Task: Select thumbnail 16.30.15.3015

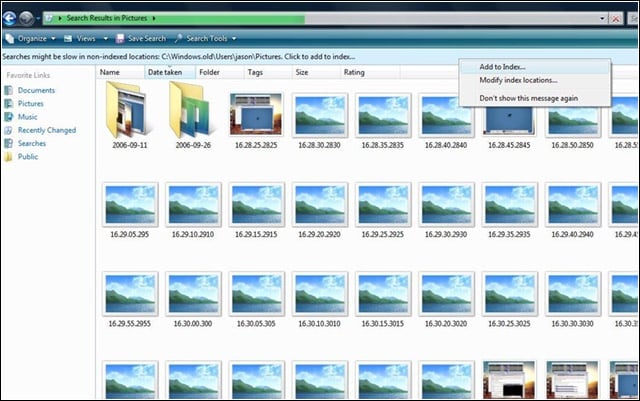Action: click(383, 294)
